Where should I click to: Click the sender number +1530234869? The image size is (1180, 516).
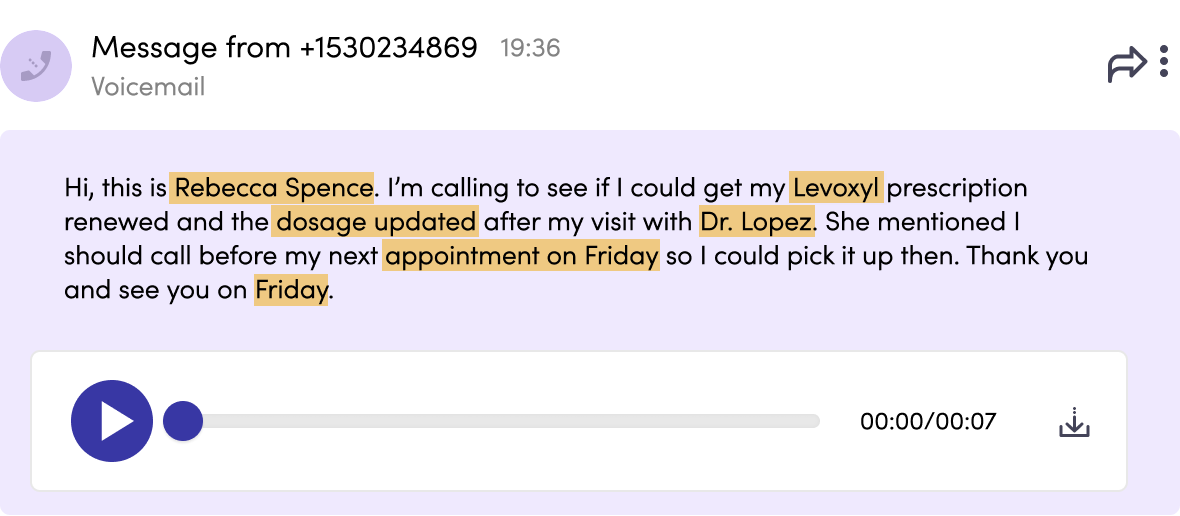pos(388,47)
